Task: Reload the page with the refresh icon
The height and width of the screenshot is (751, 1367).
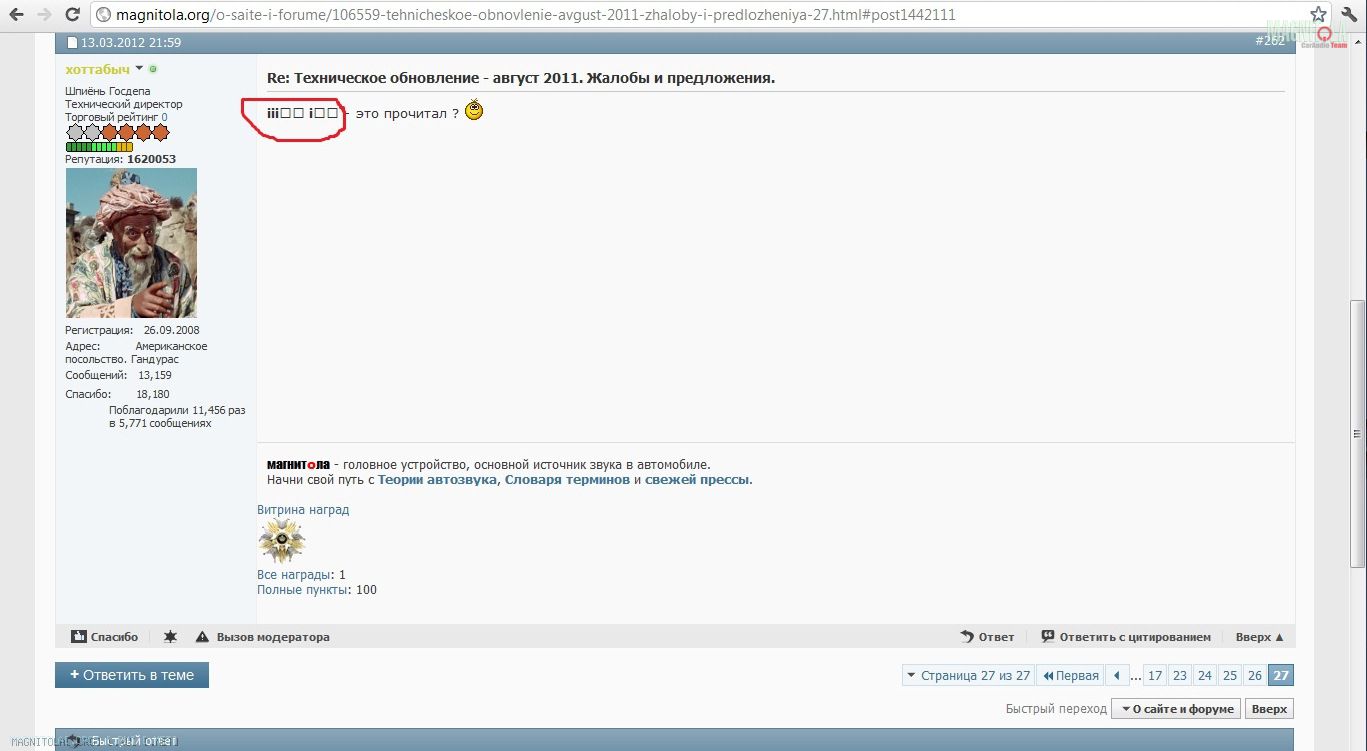Action: (72, 15)
